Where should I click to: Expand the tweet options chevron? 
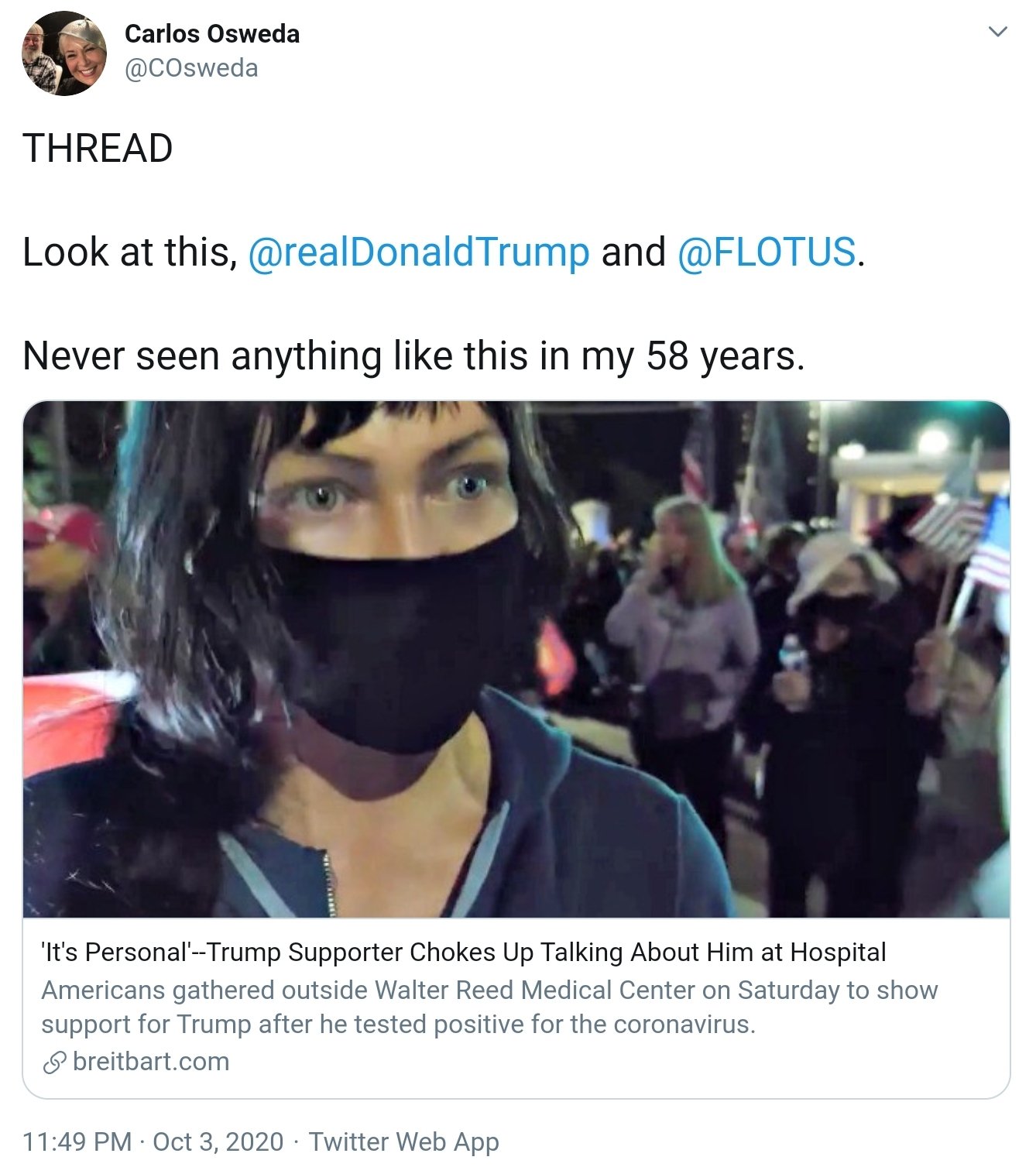(x=998, y=32)
